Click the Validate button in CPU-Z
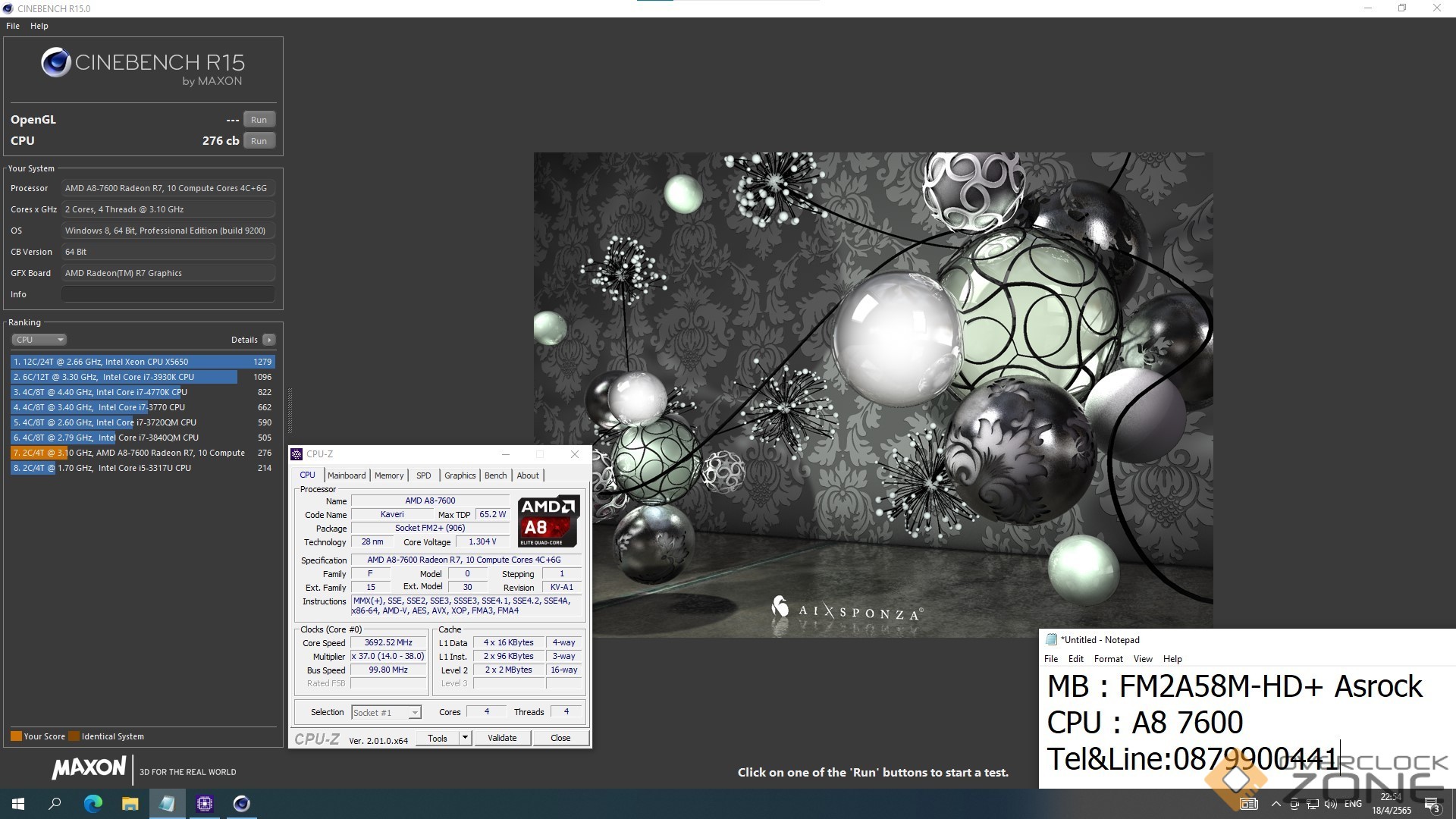 point(502,739)
